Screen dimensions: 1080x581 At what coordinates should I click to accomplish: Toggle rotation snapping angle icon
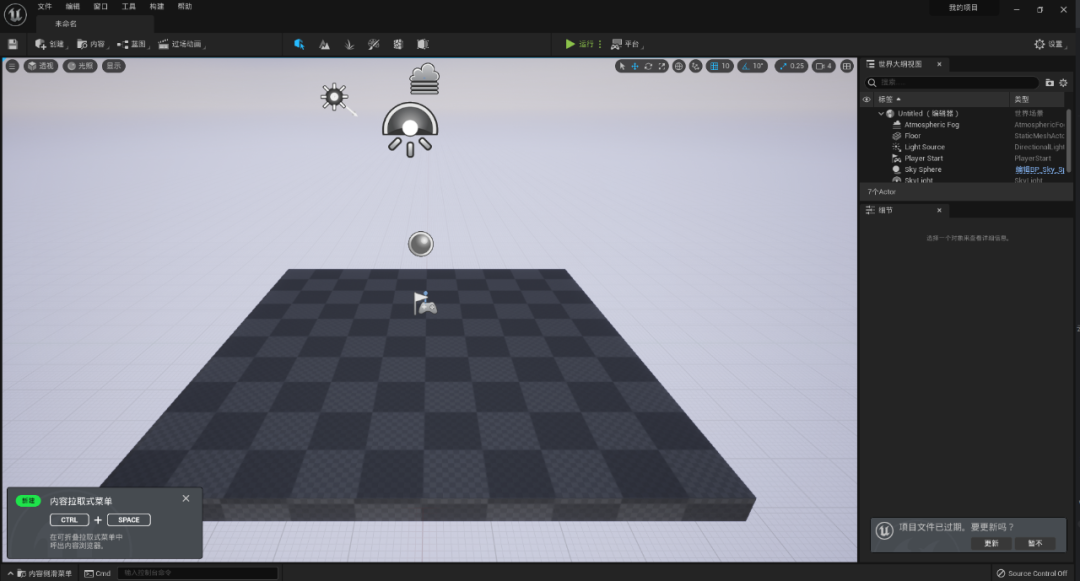745,66
